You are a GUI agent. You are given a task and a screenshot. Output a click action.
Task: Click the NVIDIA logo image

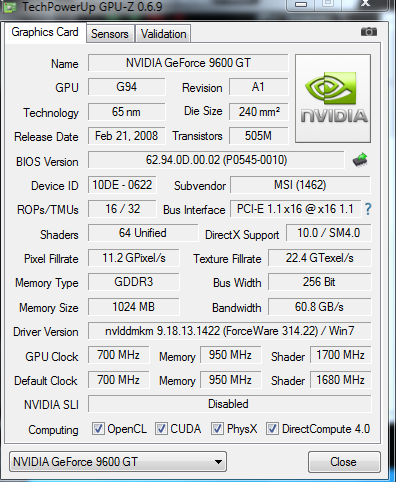[333, 98]
